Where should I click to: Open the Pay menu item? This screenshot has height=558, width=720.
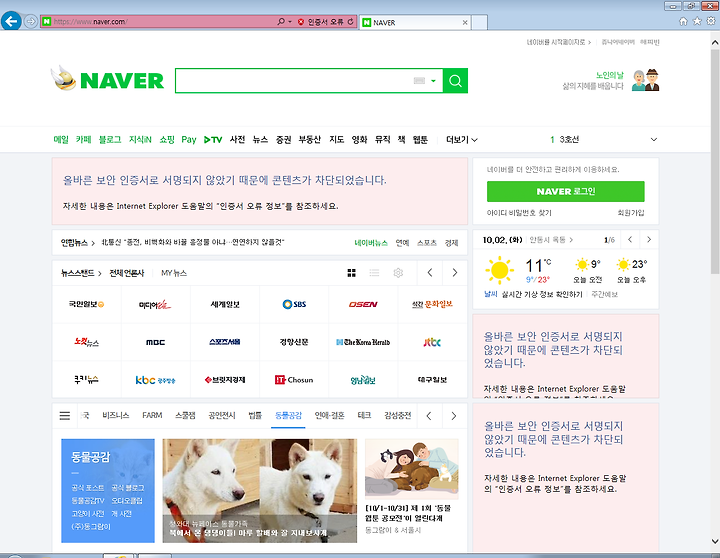coord(189,139)
